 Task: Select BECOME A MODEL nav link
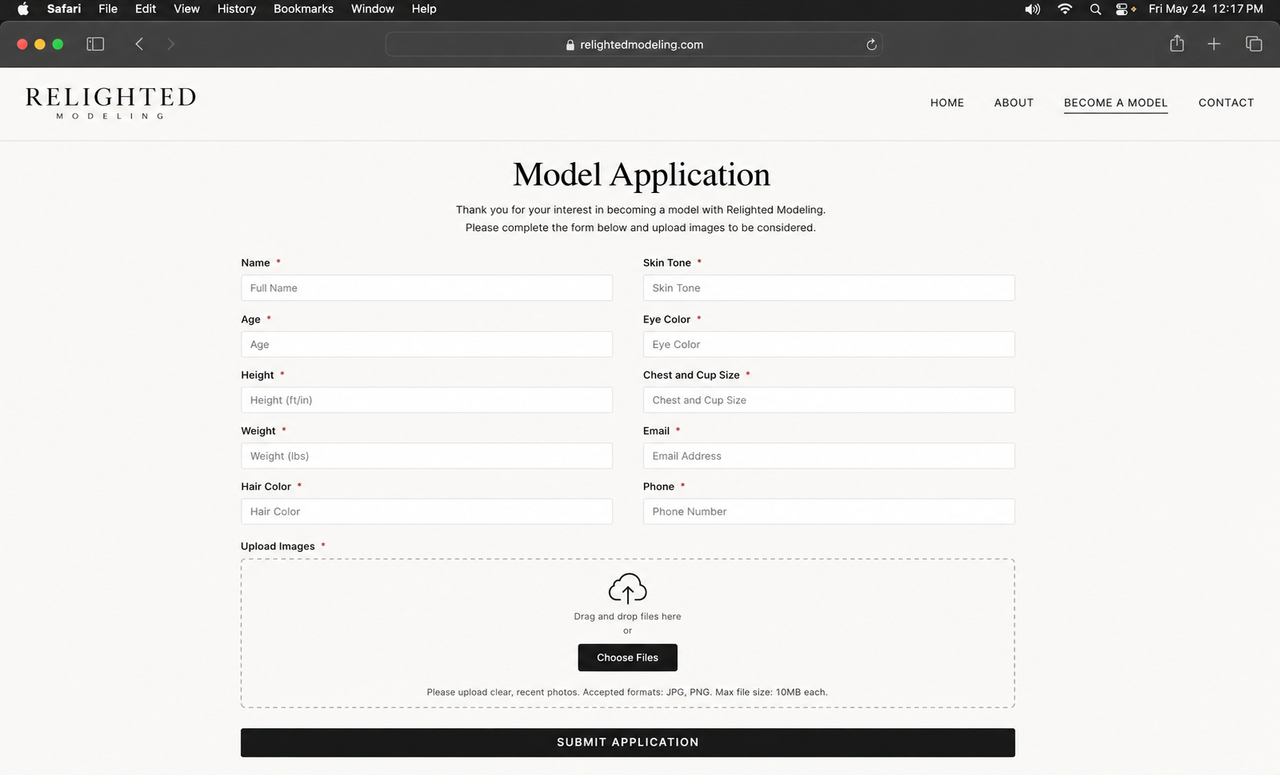click(1116, 103)
